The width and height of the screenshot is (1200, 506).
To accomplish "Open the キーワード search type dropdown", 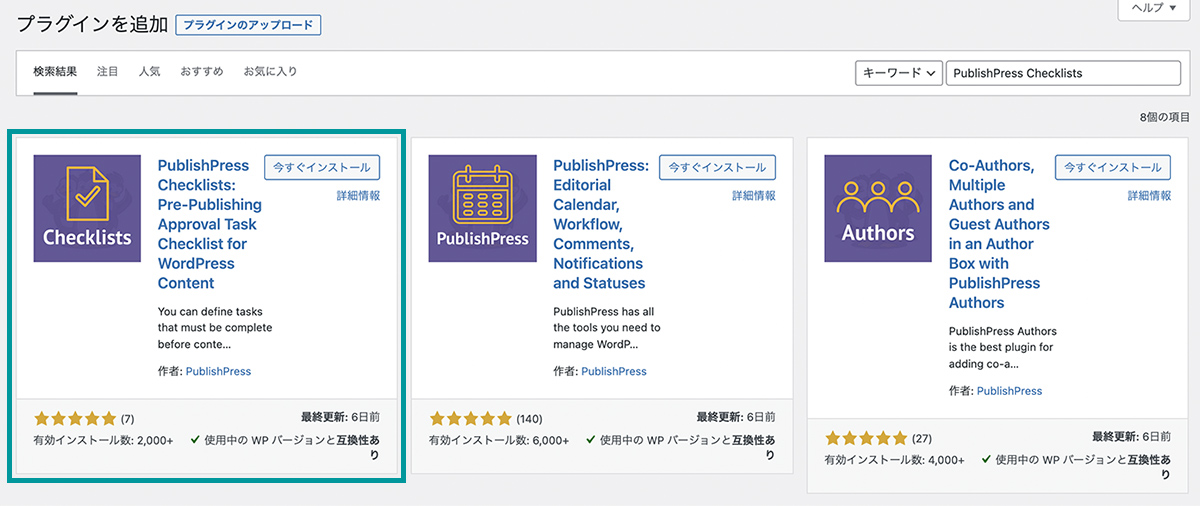I will point(899,73).
